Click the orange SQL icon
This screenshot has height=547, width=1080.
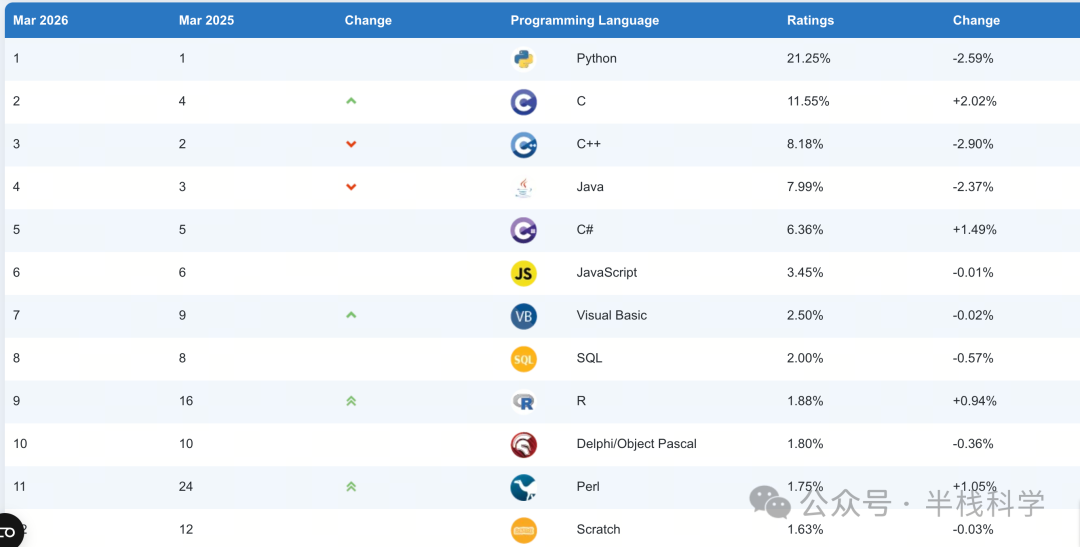click(523, 359)
